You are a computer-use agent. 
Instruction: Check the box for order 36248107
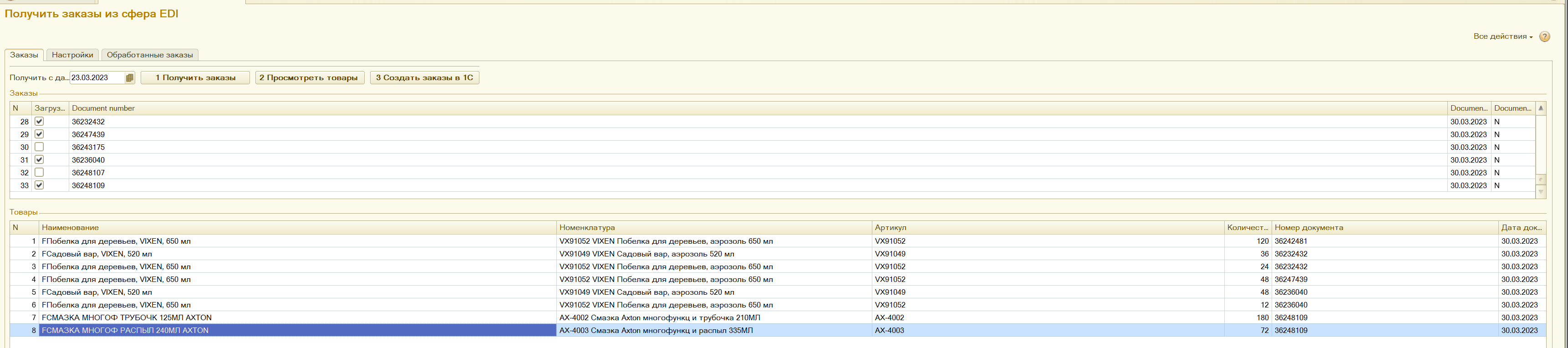tap(40, 173)
